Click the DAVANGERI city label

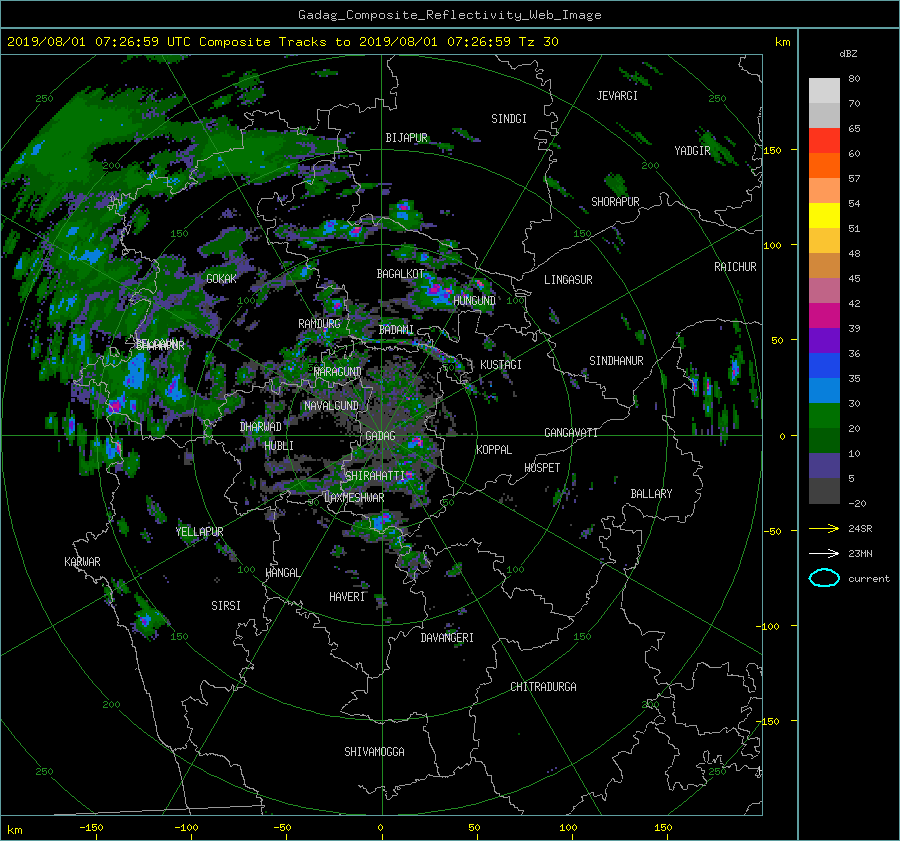point(447,638)
